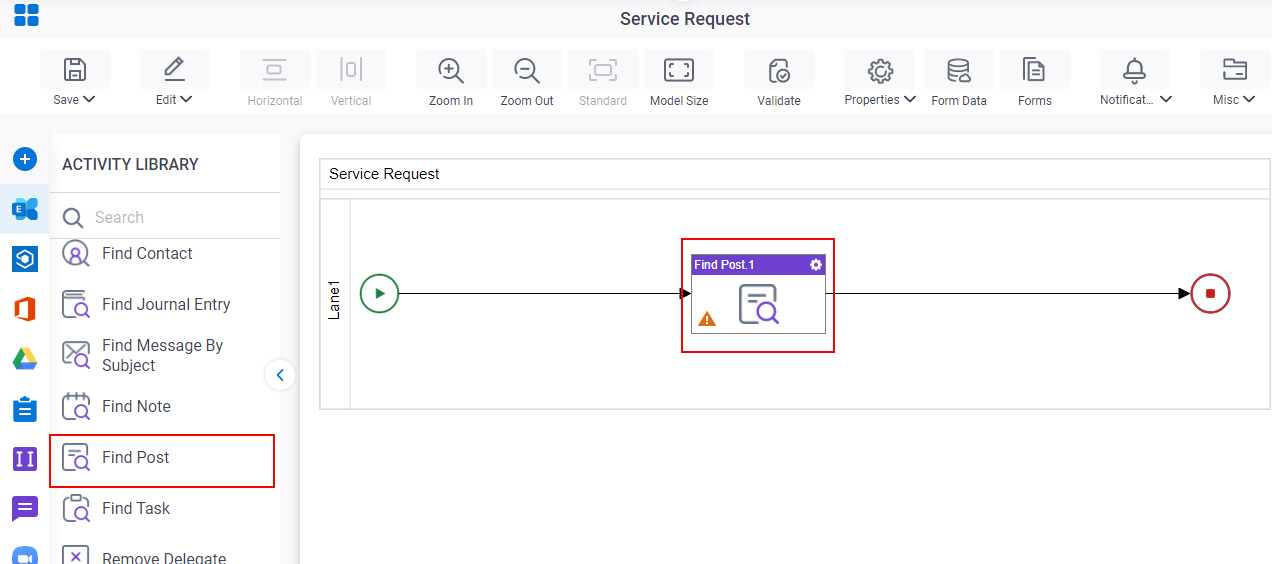Select the Google Drive sidebar icon
The image size is (1272, 564).
(x=25, y=359)
